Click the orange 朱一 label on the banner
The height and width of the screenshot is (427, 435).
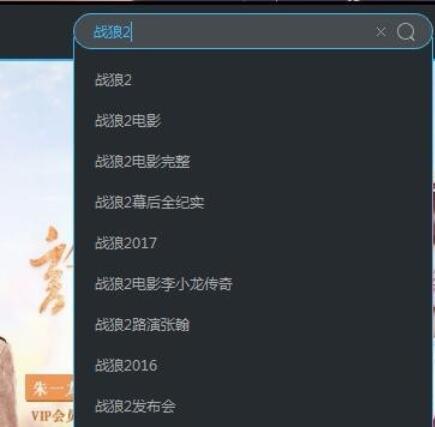[50, 388]
